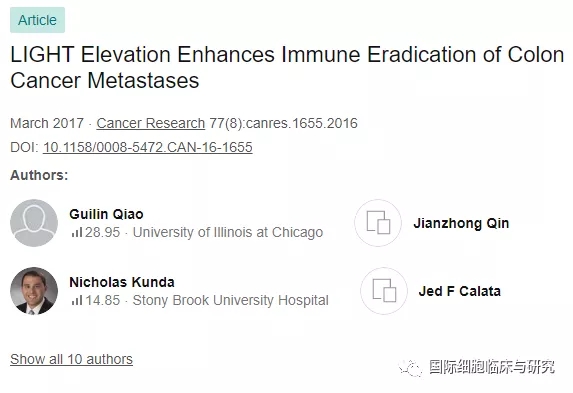Click Nicholas Kunda's score bars icon

[x=77, y=300]
